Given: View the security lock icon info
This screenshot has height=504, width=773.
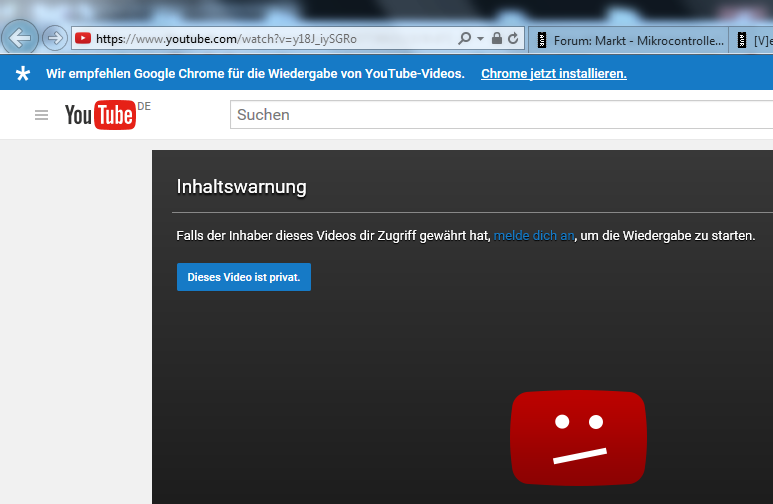Looking at the screenshot, I should pos(497,38).
